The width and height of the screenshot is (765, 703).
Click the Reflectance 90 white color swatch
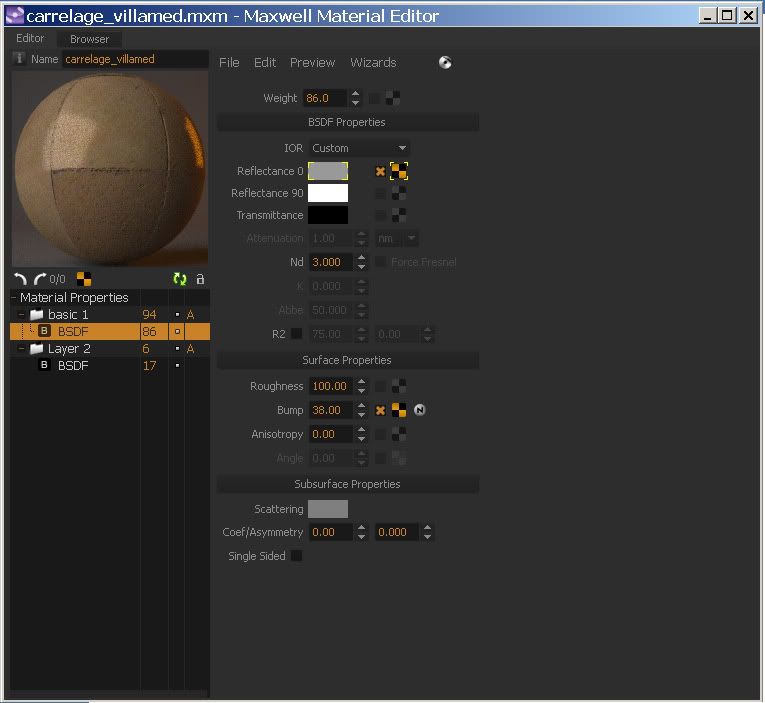(328, 193)
